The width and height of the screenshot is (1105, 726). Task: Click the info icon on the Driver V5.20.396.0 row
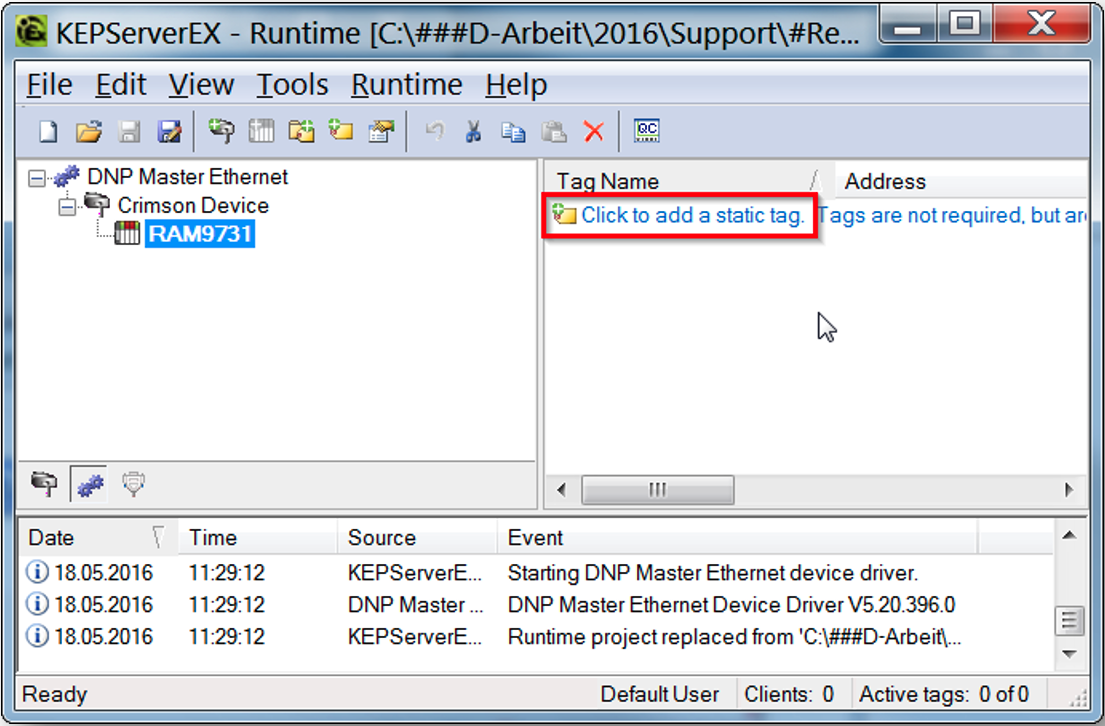pyautogui.click(x=37, y=604)
